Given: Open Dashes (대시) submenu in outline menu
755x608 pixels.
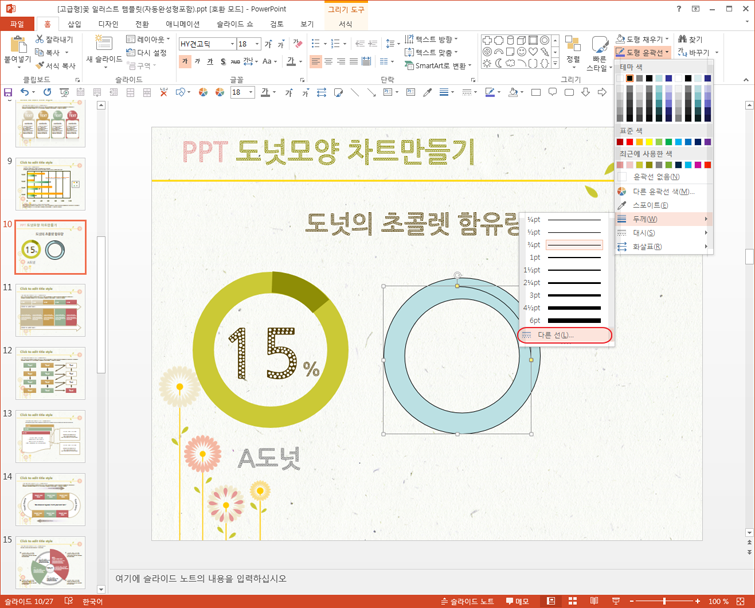Looking at the screenshot, I should pyautogui.click(x=664, y=233).
